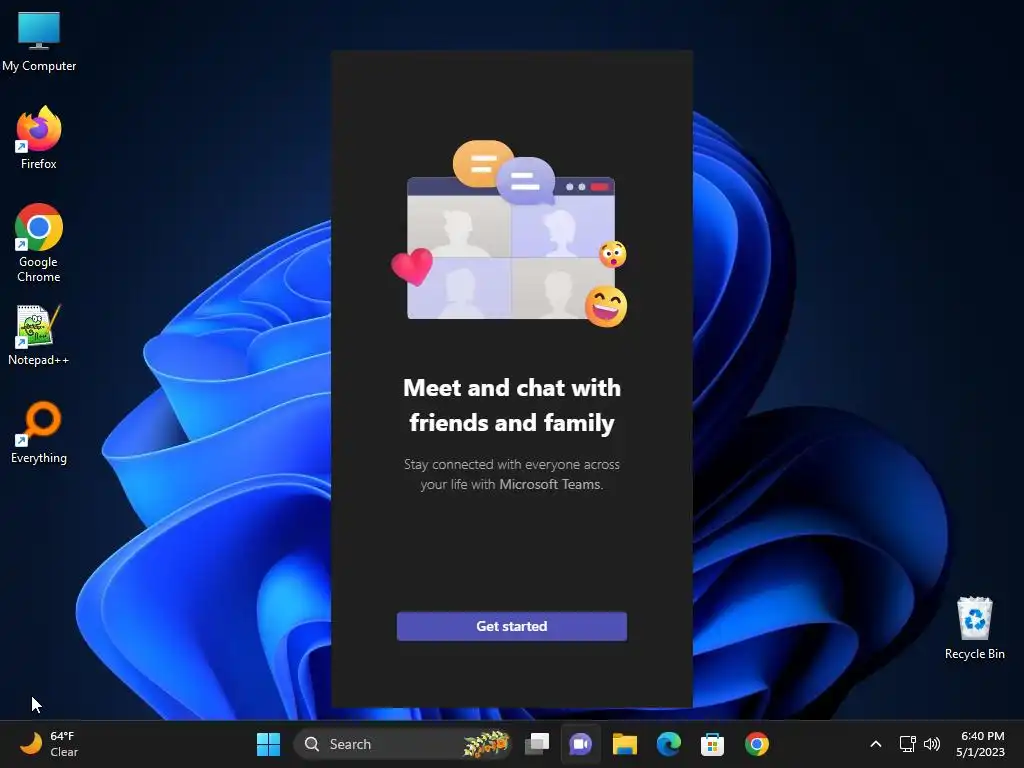
Task: Select the Recycle Bin desktop icon
Action: click(x=974, y=628)
